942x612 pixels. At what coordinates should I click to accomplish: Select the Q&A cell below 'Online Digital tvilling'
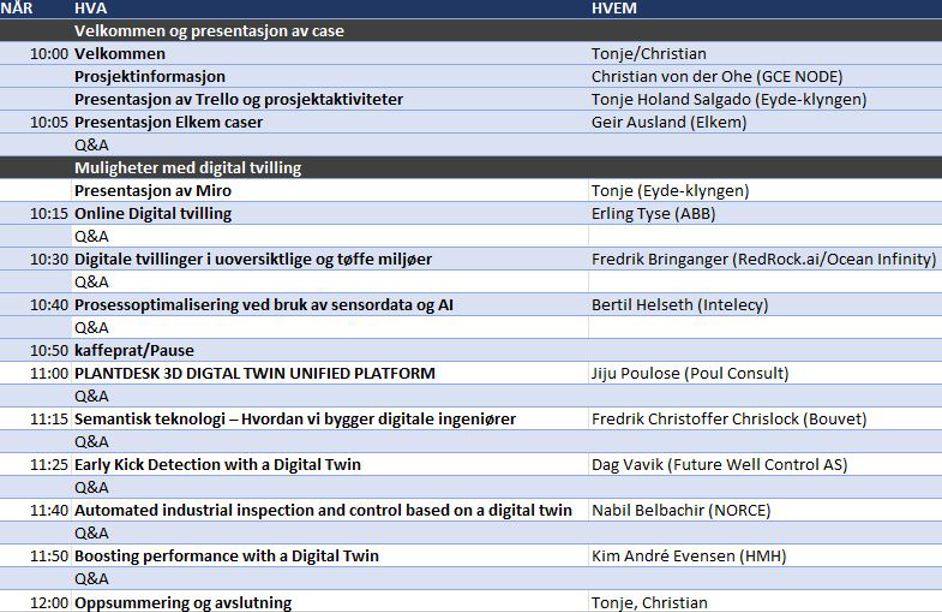(x=92, y=237)
